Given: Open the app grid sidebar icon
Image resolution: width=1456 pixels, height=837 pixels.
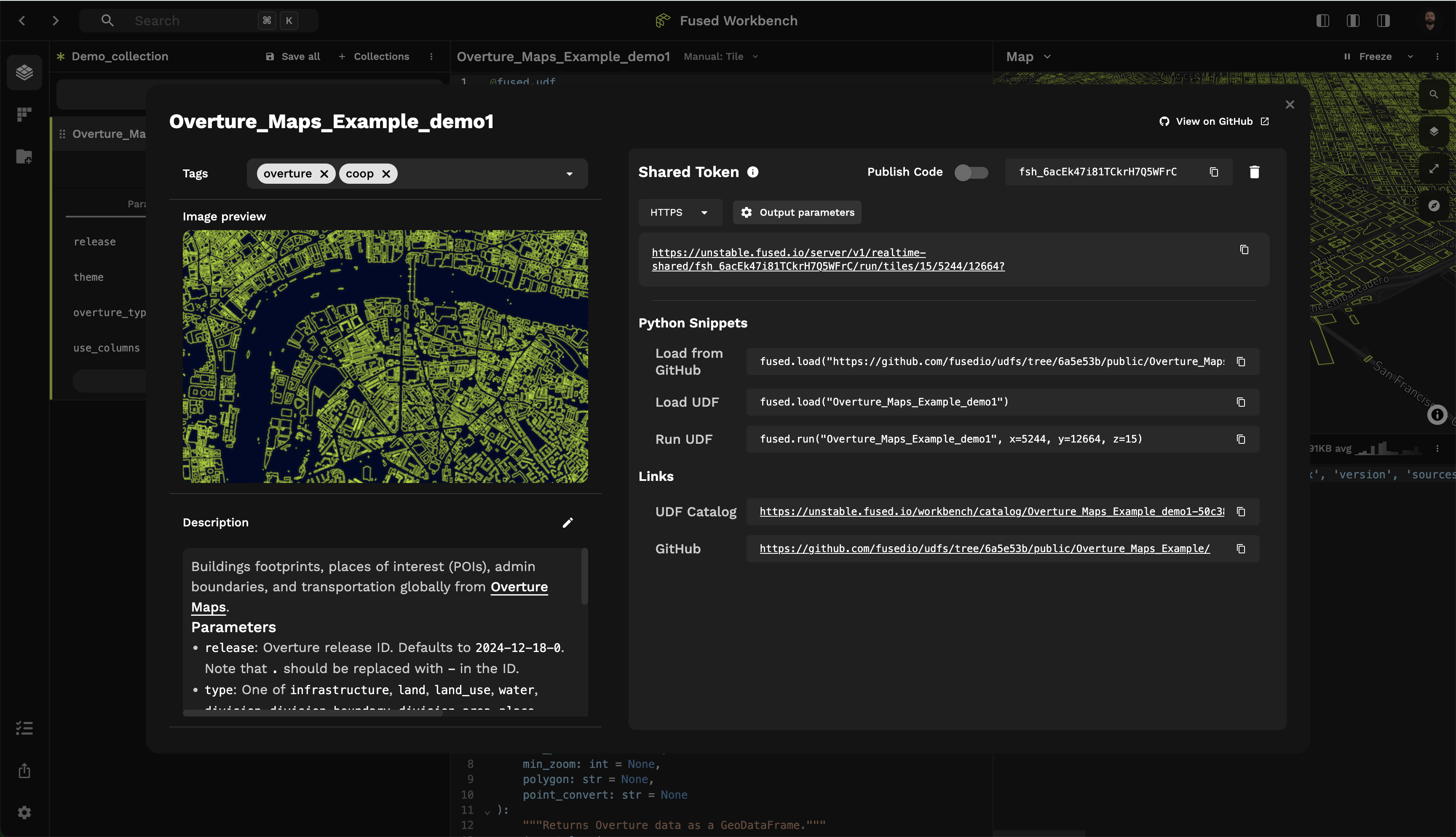Looking at the screenshot, I should tap(24, 114).
